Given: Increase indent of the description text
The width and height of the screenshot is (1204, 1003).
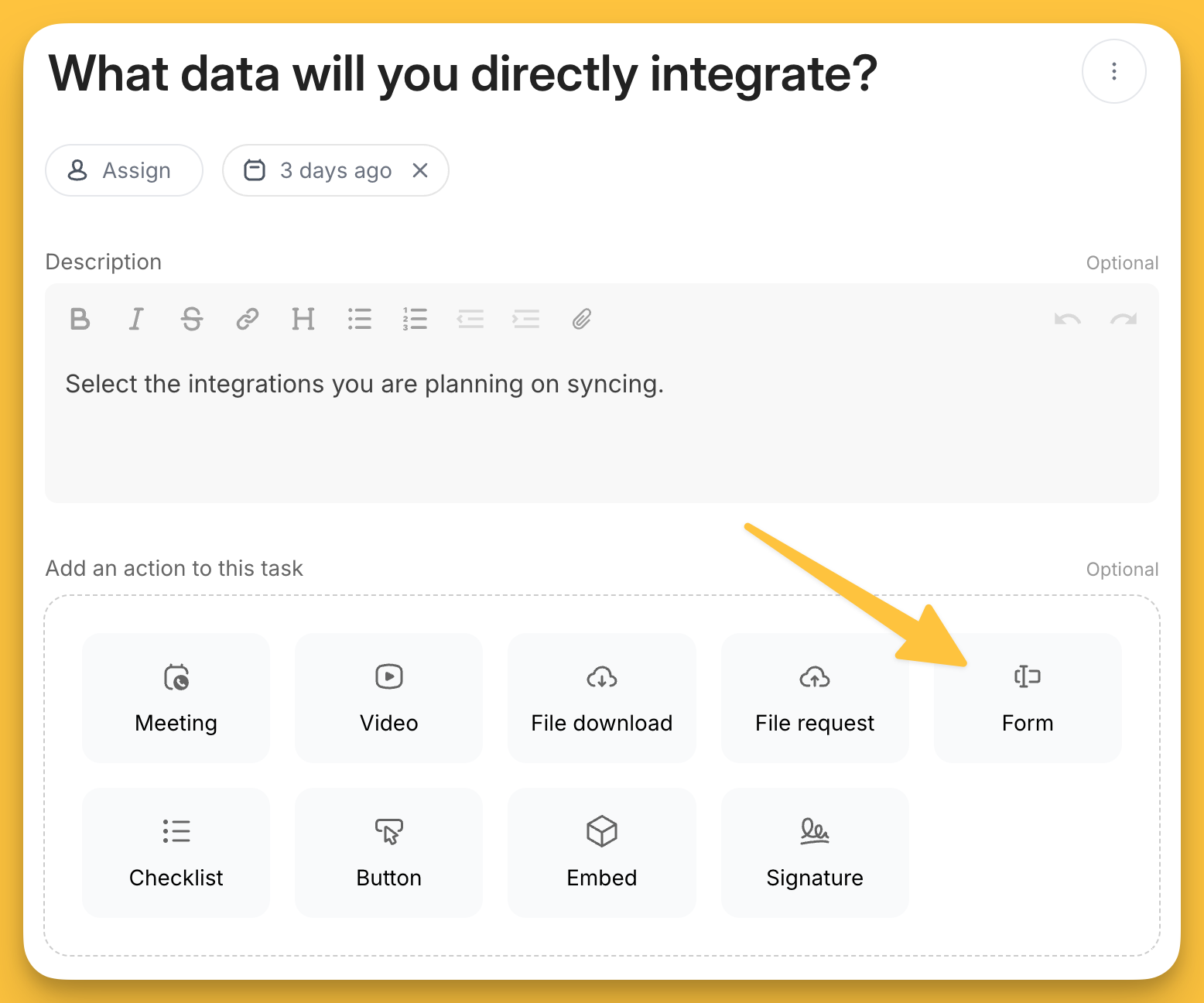Looking at the screenshot, I should coord(526,319).
